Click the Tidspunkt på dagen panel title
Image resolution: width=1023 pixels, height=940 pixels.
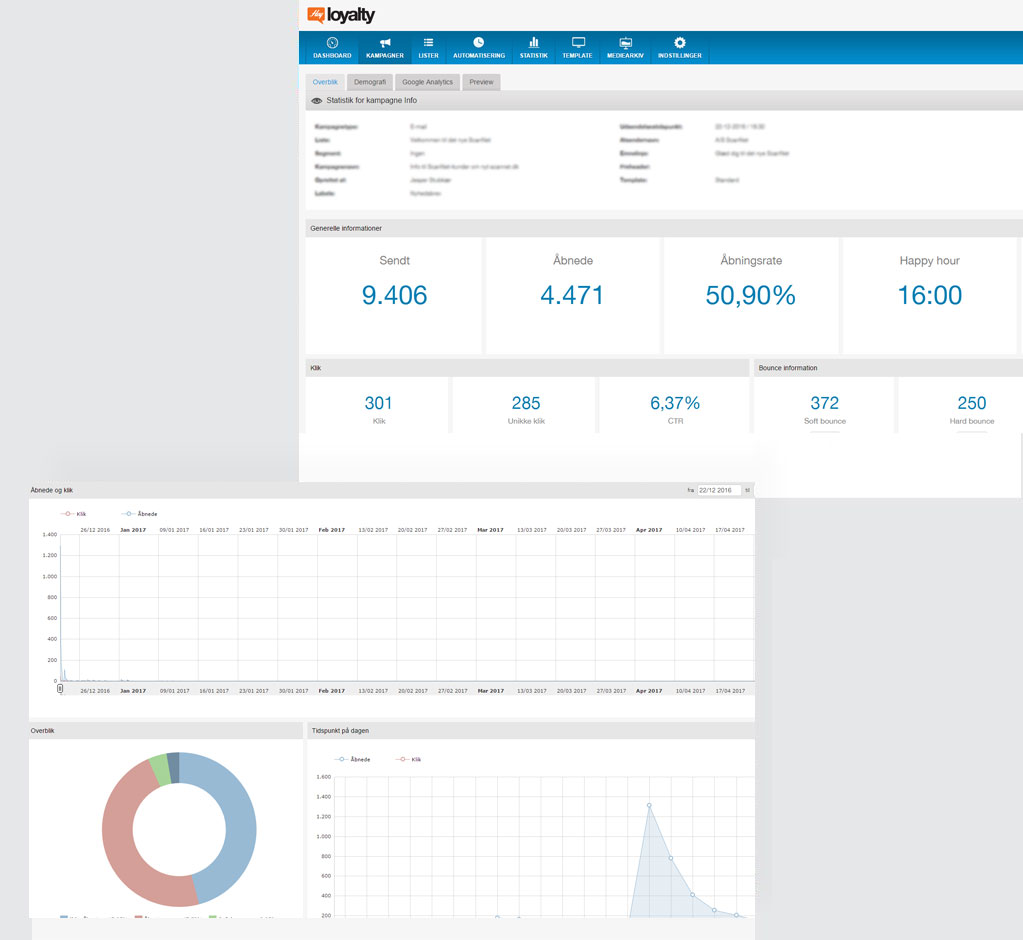click(x=340, y=731)
